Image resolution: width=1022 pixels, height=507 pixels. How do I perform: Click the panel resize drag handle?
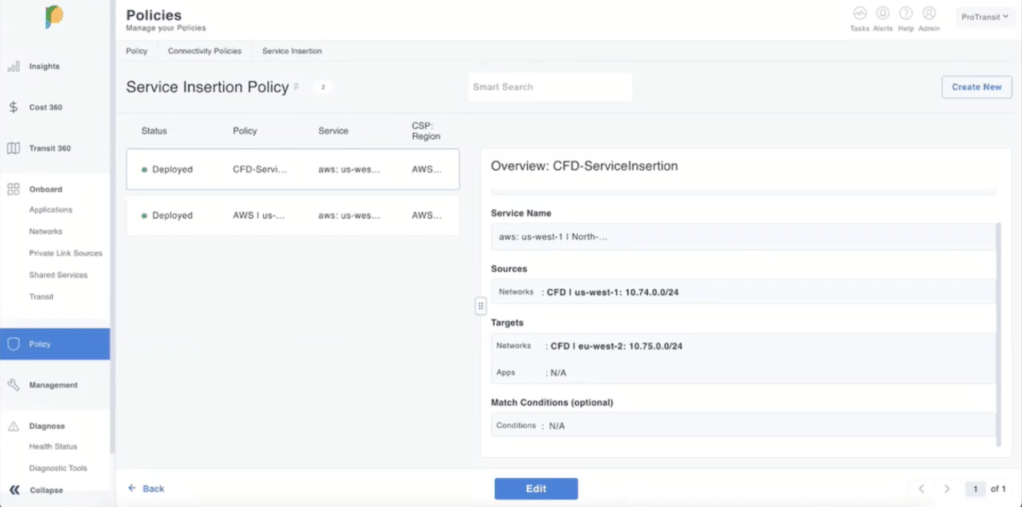pos(481,306)
